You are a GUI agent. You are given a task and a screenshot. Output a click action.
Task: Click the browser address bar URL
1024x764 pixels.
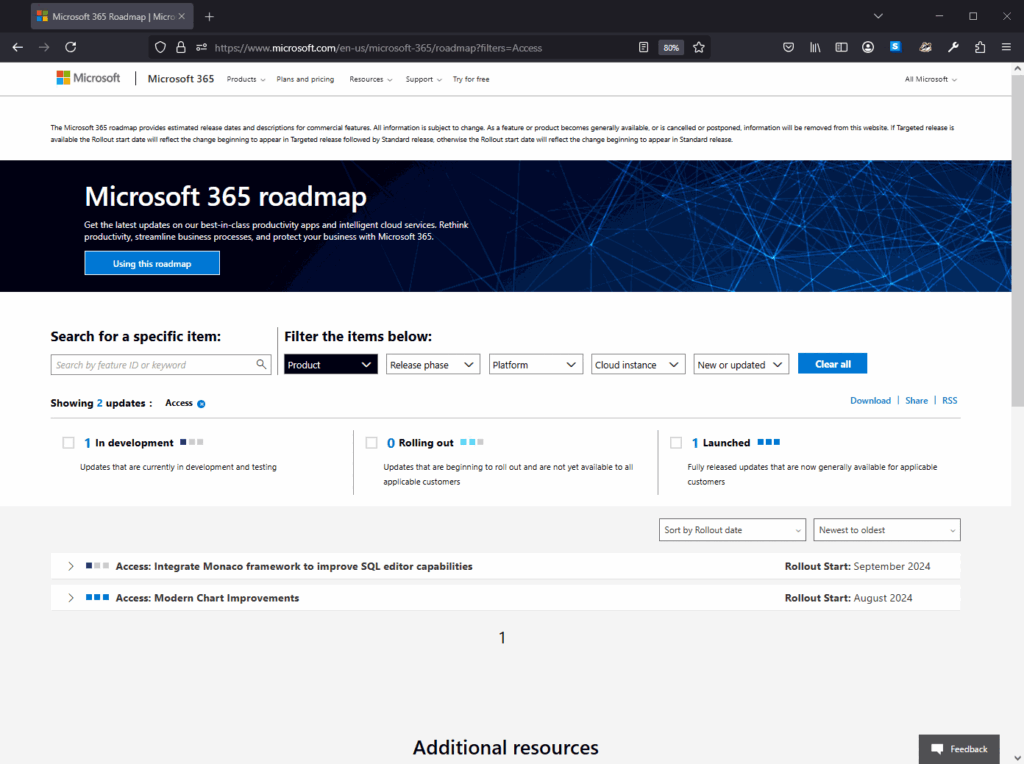tap(378, 48)
